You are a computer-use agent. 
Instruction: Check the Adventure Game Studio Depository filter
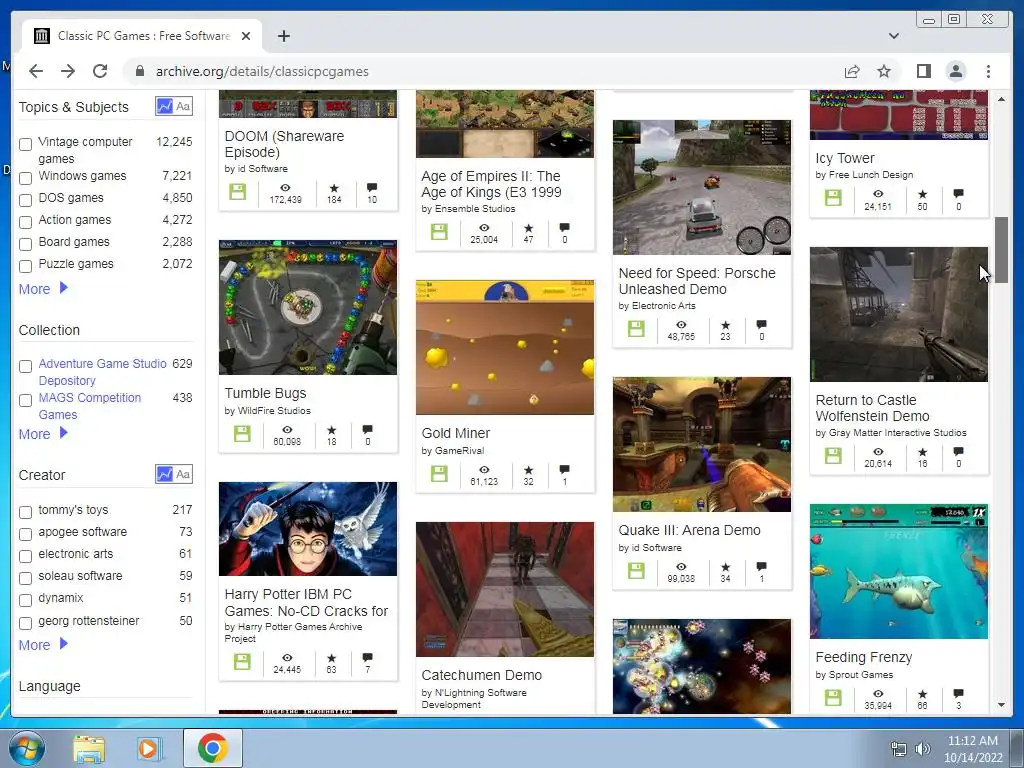[25, 366]
